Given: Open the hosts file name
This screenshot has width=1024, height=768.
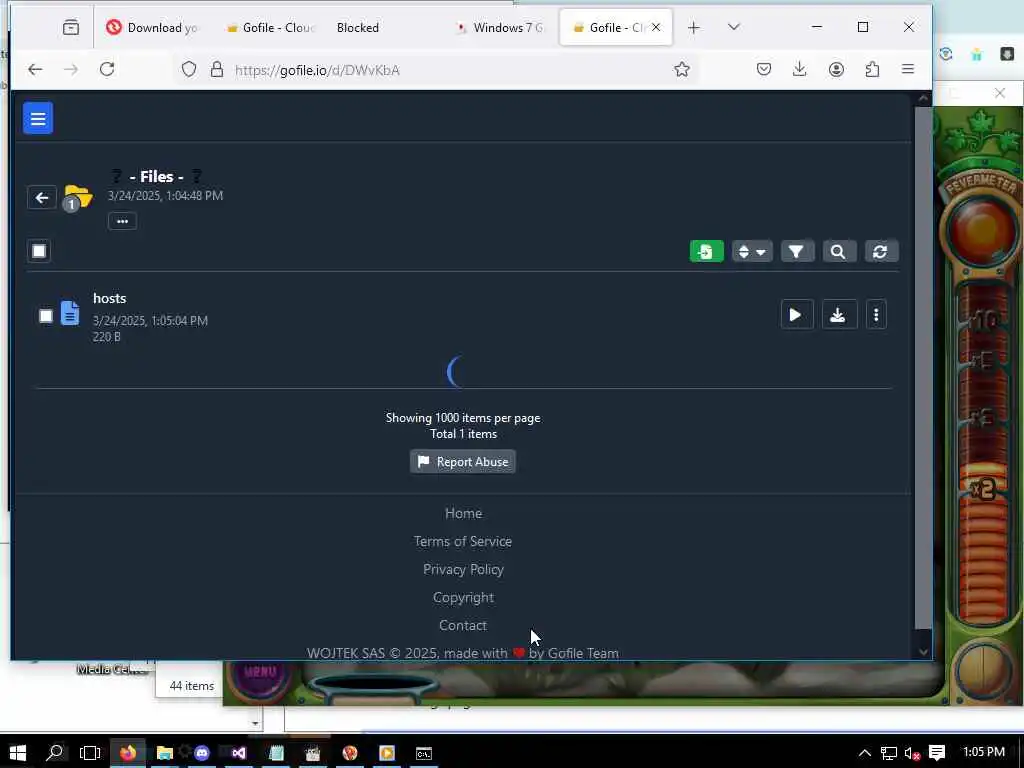Looking at the screenshot, I should tap(110, 298).
